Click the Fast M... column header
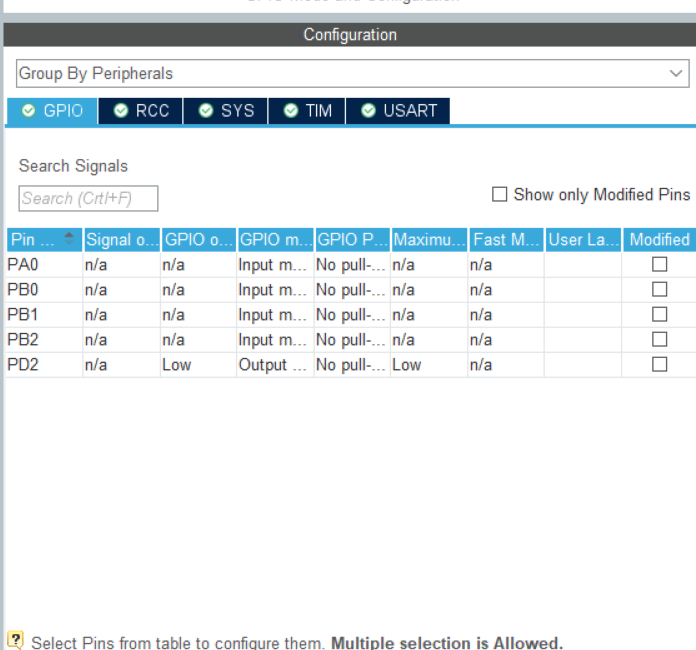The image size is (696, 650). pyautogui.click(x=506, y=240)
